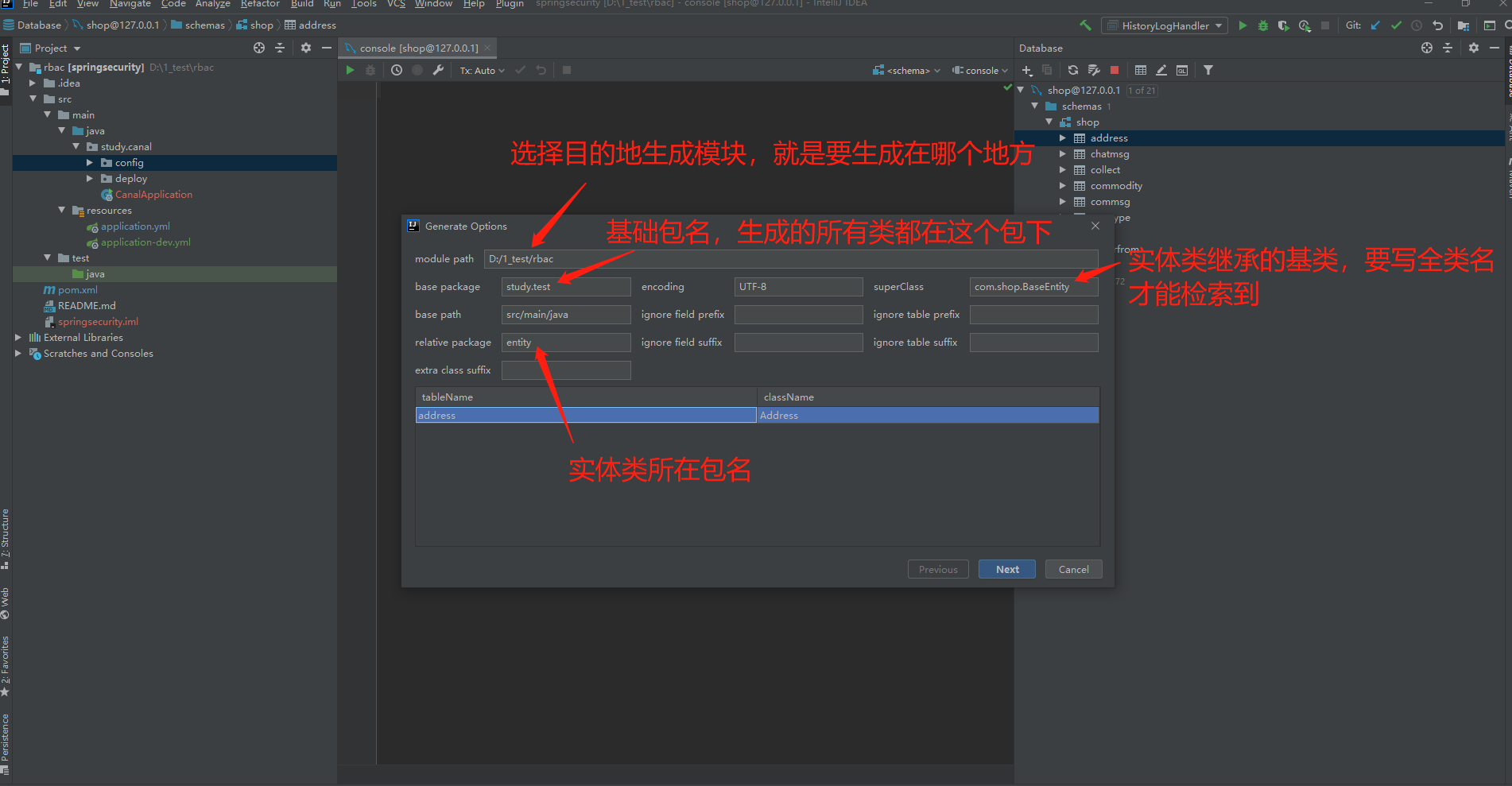Add new data source plus icon

click(1027, 70)
